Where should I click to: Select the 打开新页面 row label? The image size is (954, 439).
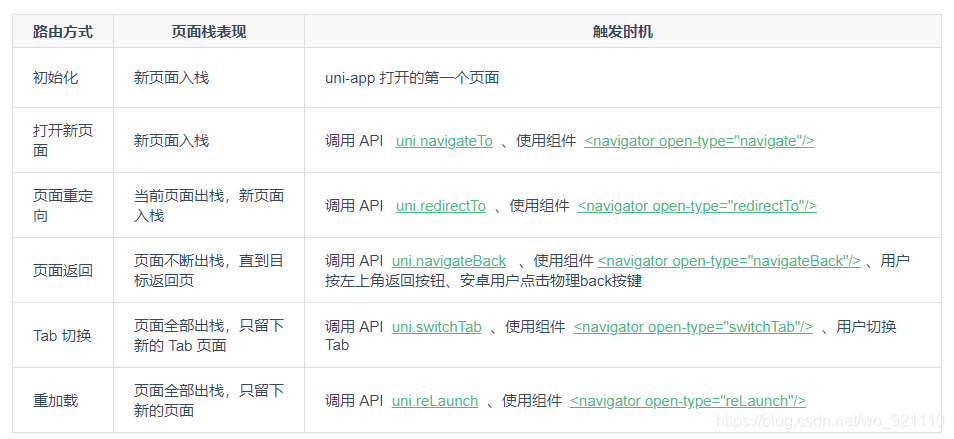[x=63, y=140]
